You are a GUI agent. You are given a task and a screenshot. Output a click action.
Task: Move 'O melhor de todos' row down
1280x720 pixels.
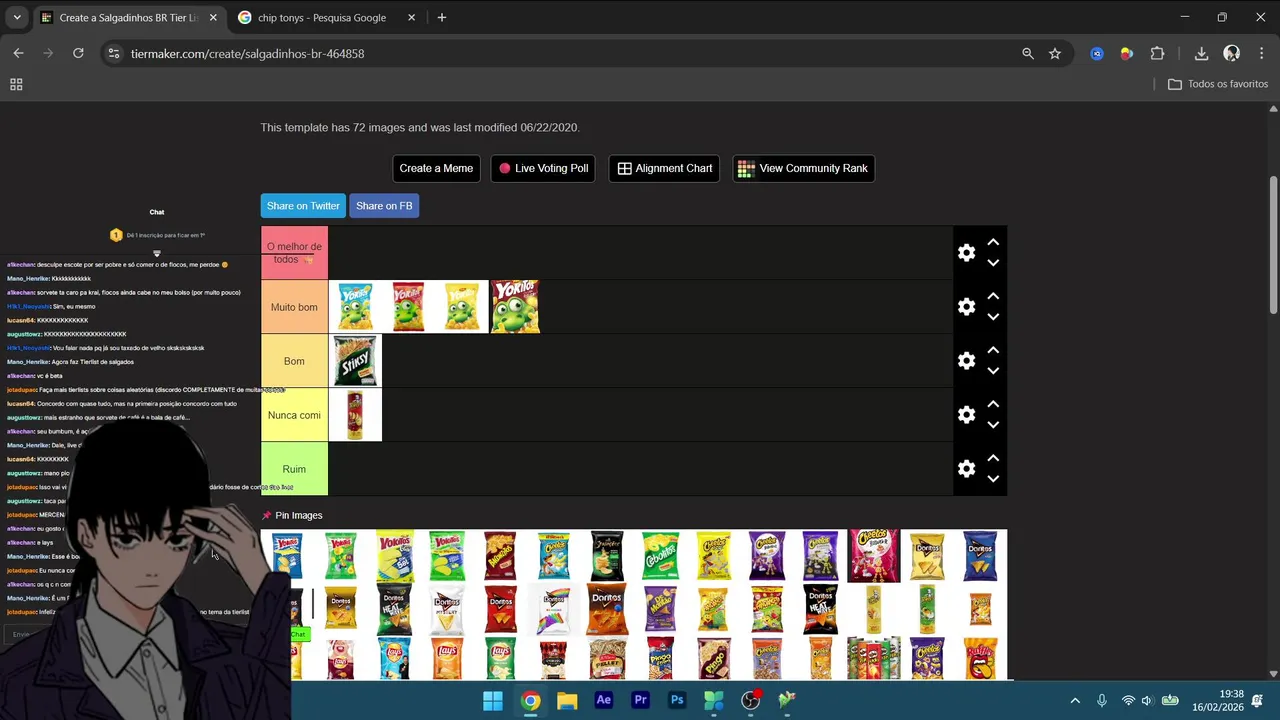993,263
